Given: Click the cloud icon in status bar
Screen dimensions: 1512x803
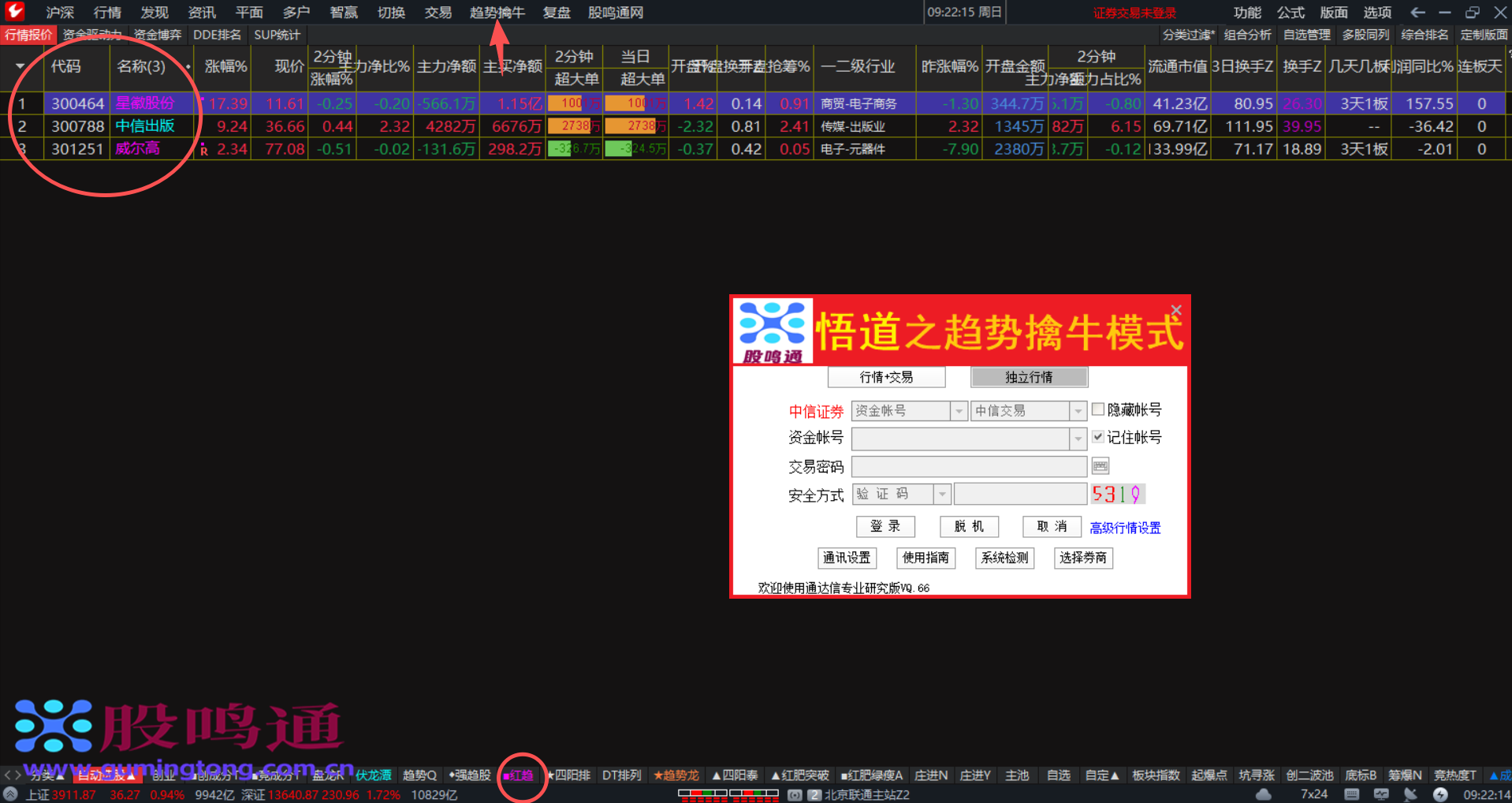Looking at the screenshot, I should pos(1263,794).
